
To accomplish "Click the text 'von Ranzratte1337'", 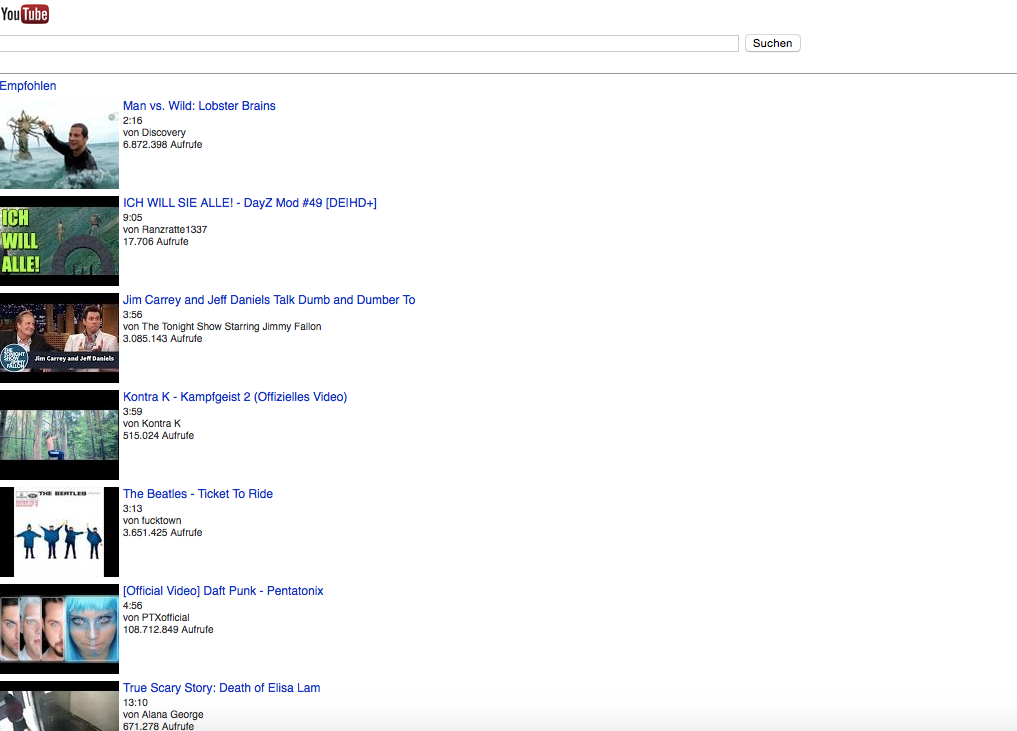I will (x=165, y=230).
